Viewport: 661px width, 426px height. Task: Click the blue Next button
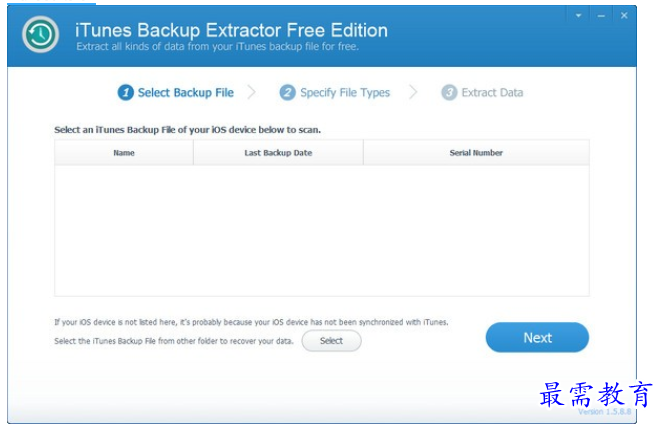click(x=537, y=338)
